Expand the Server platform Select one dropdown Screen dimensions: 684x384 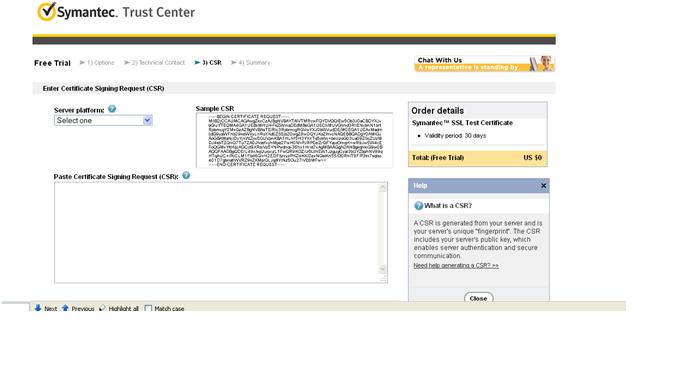103,120
